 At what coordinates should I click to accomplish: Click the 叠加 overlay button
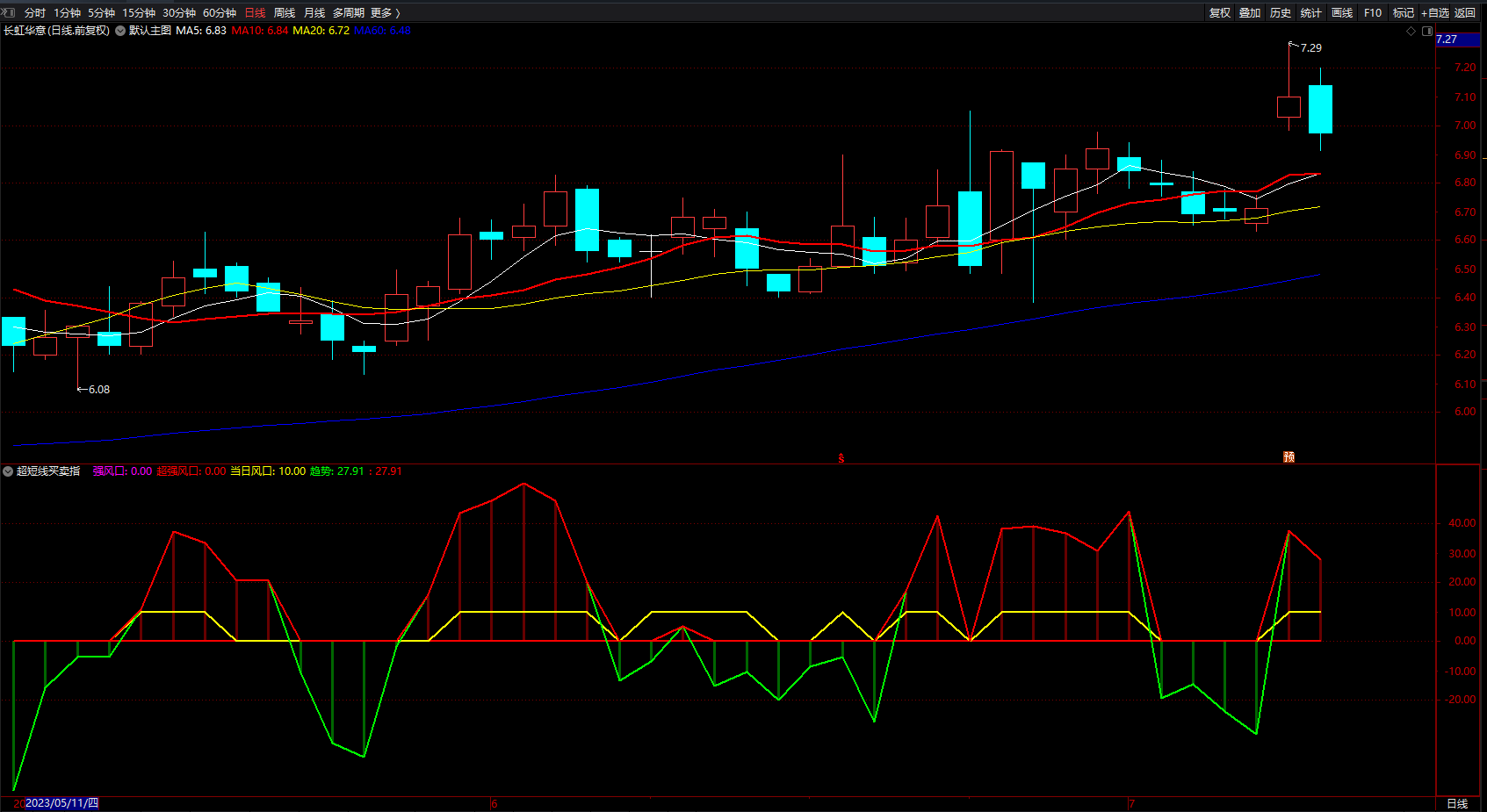point(1250,13)
